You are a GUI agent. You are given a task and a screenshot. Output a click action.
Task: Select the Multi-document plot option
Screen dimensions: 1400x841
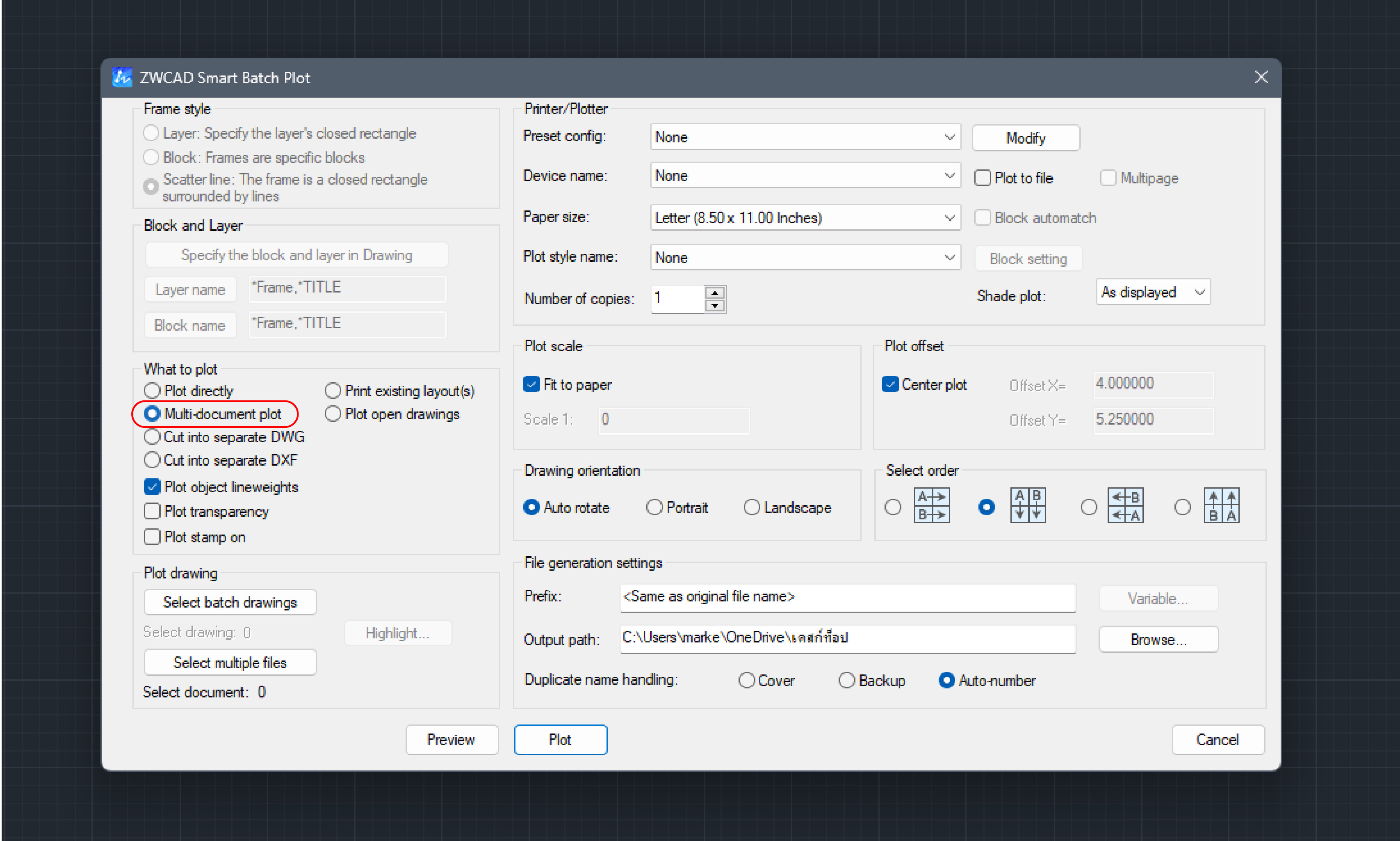coord(213,414)
